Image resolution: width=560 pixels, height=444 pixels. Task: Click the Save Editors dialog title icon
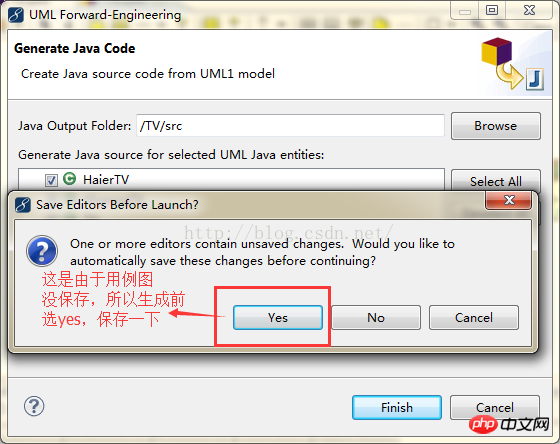point(22,205)
